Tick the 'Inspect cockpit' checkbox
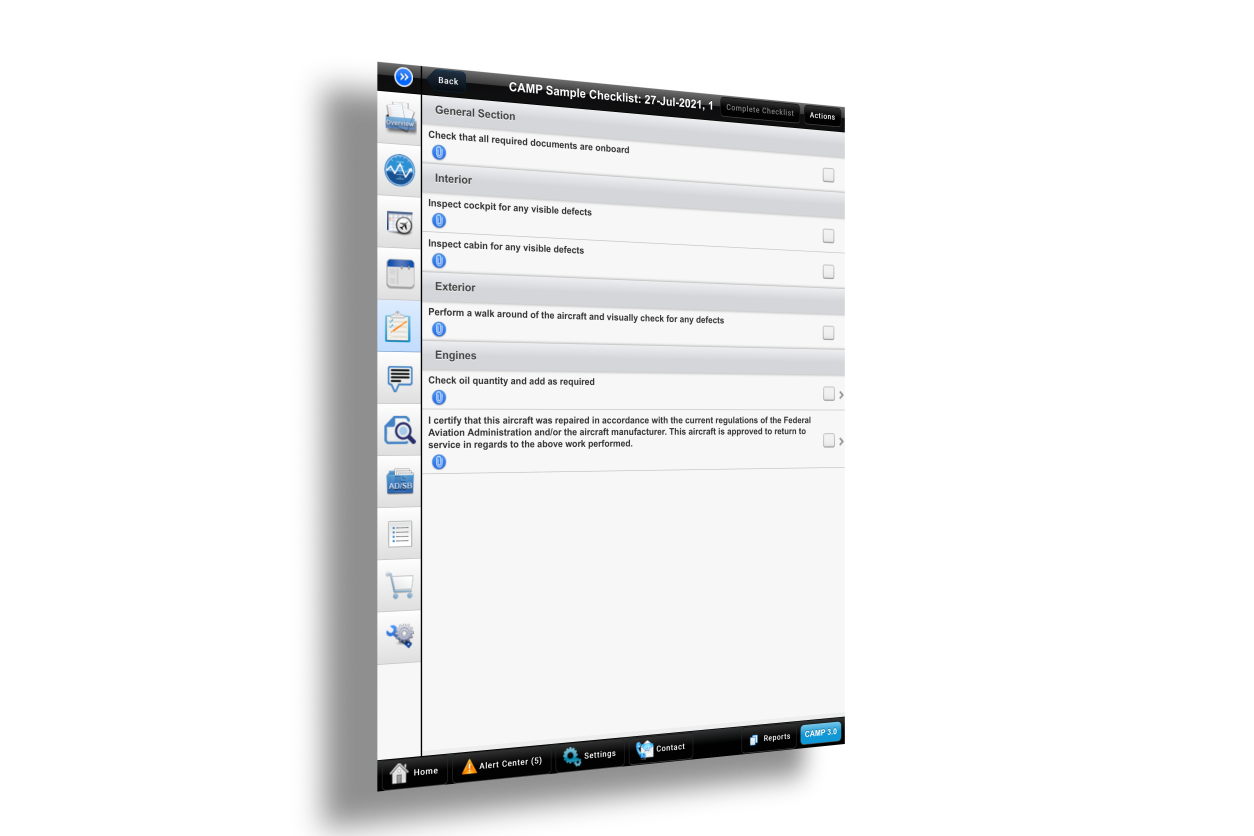 coord(828,236)
